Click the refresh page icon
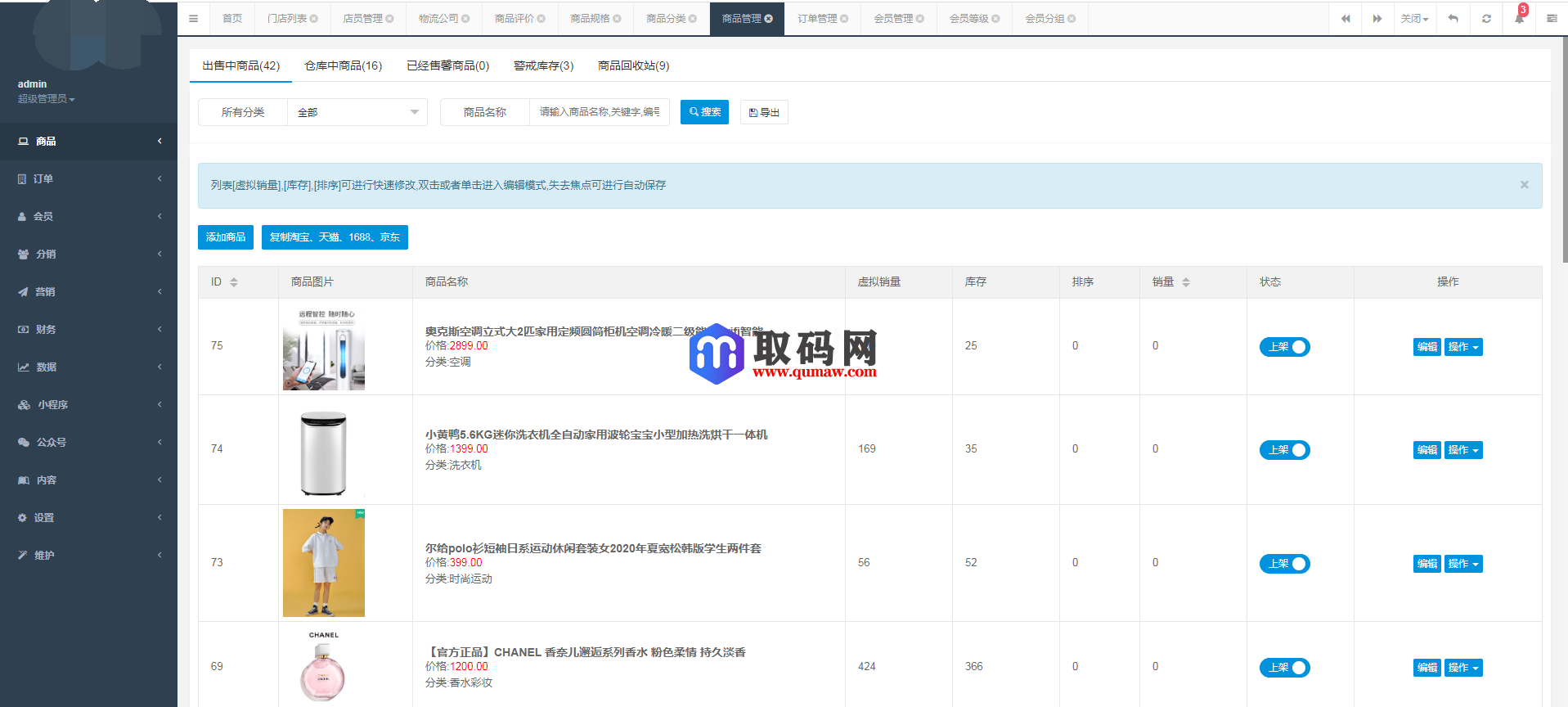The image size is (1568, 707). 1486,19
